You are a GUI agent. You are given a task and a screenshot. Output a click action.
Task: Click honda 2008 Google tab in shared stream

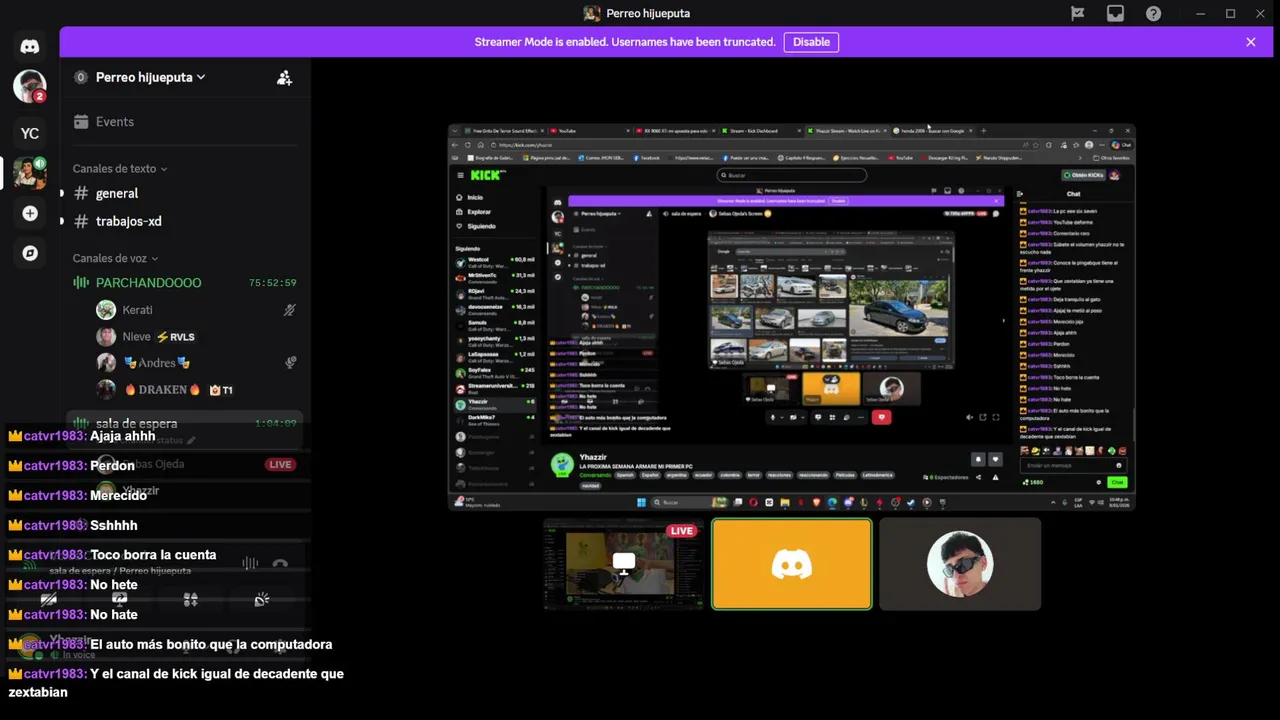tap(932, 131)
